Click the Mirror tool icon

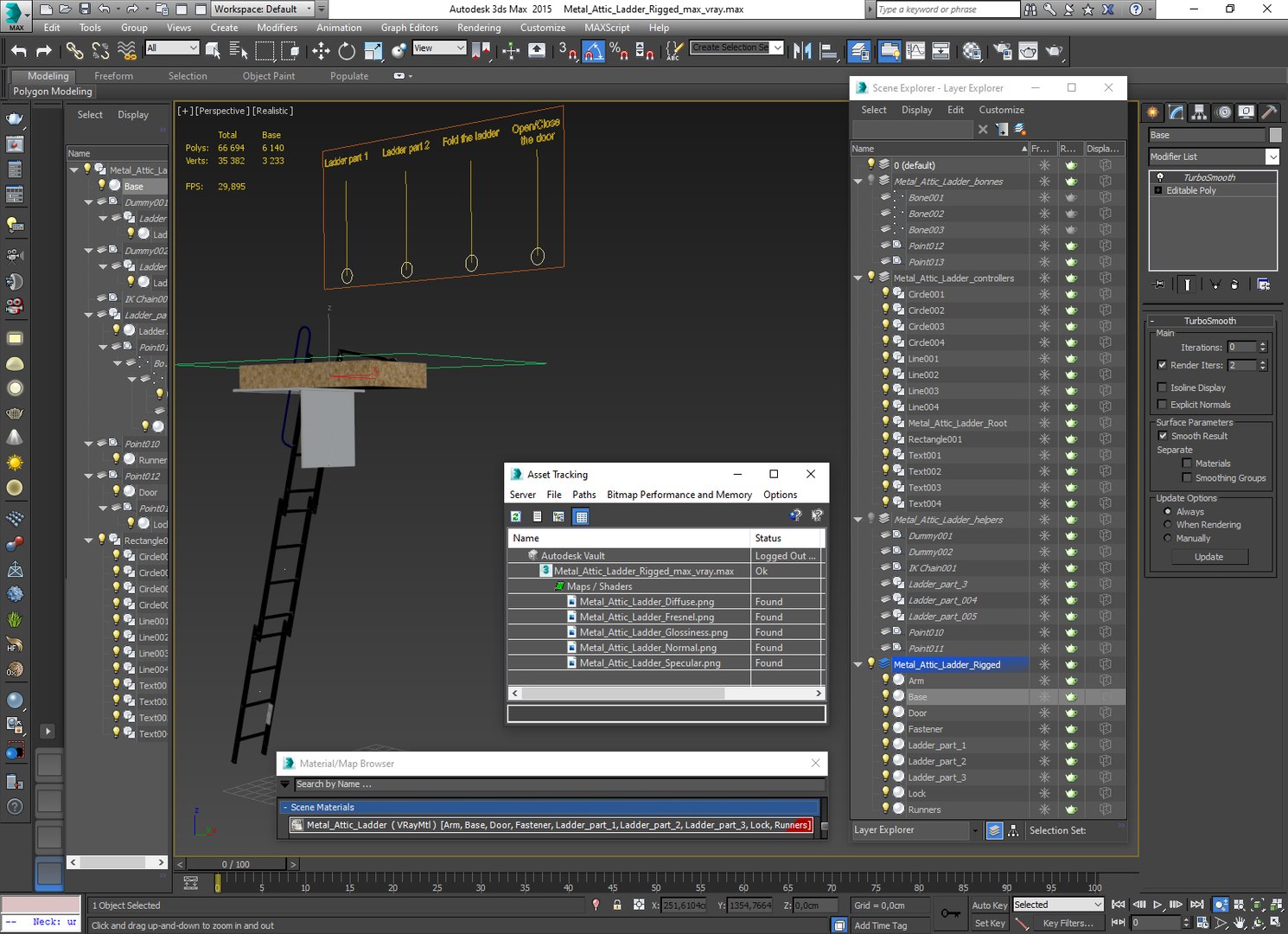(x=802, y=51)
